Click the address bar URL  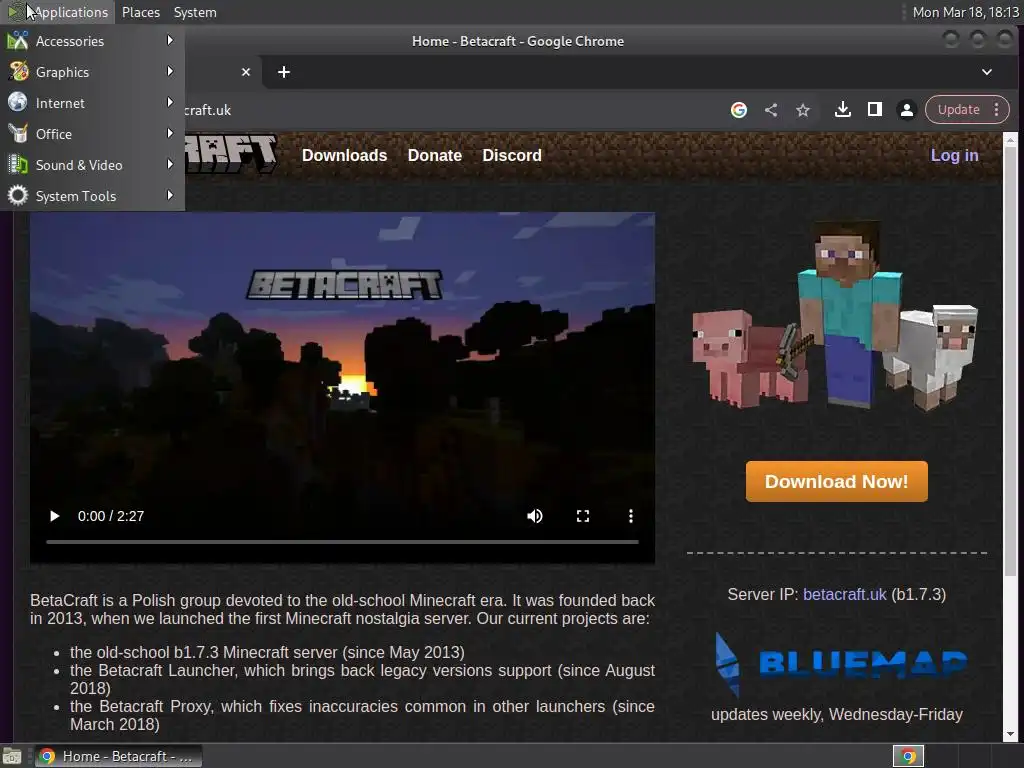(208, 110)
